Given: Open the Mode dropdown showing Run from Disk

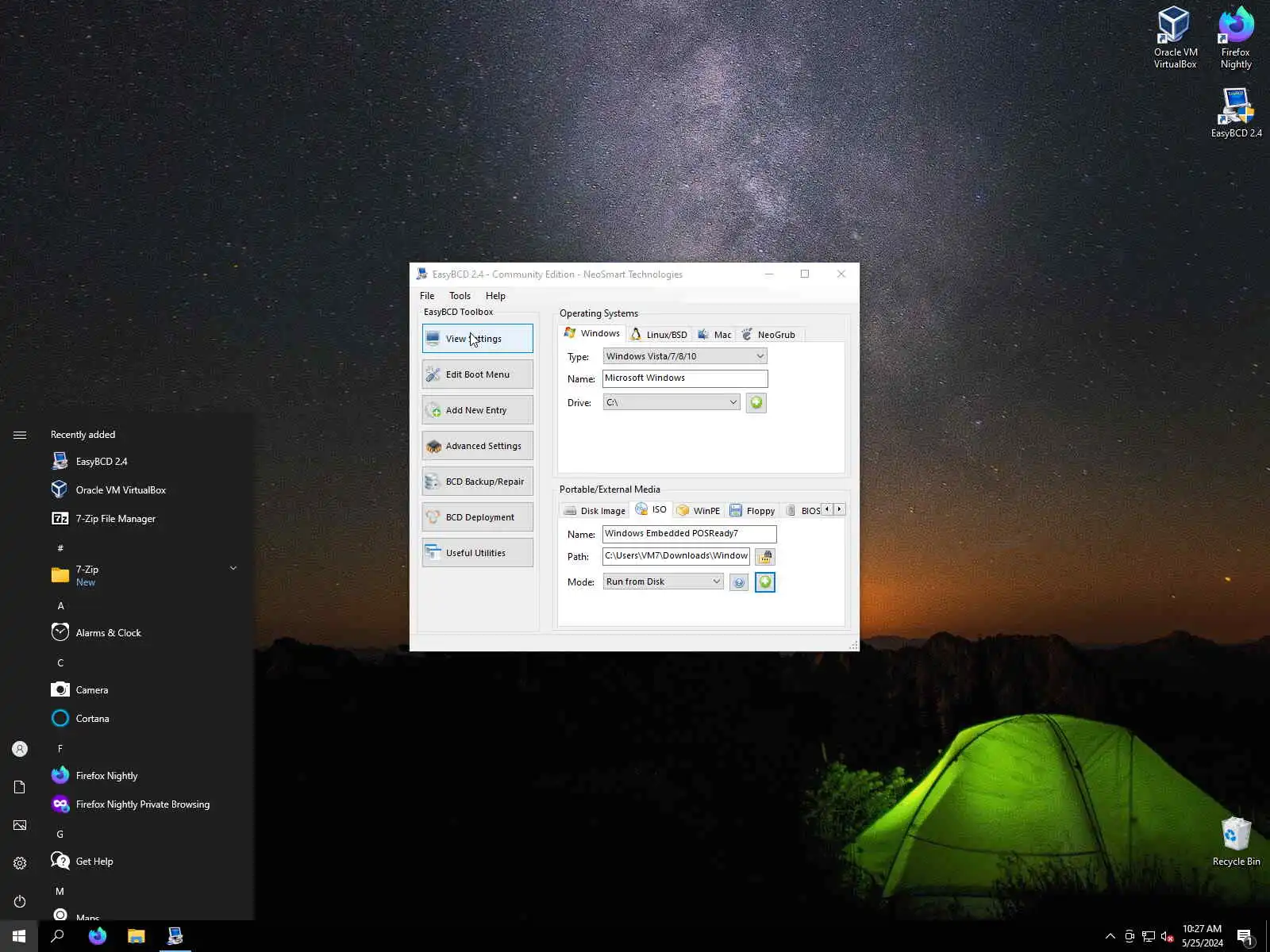Looking at the screenshot, I should click(664, 582).
